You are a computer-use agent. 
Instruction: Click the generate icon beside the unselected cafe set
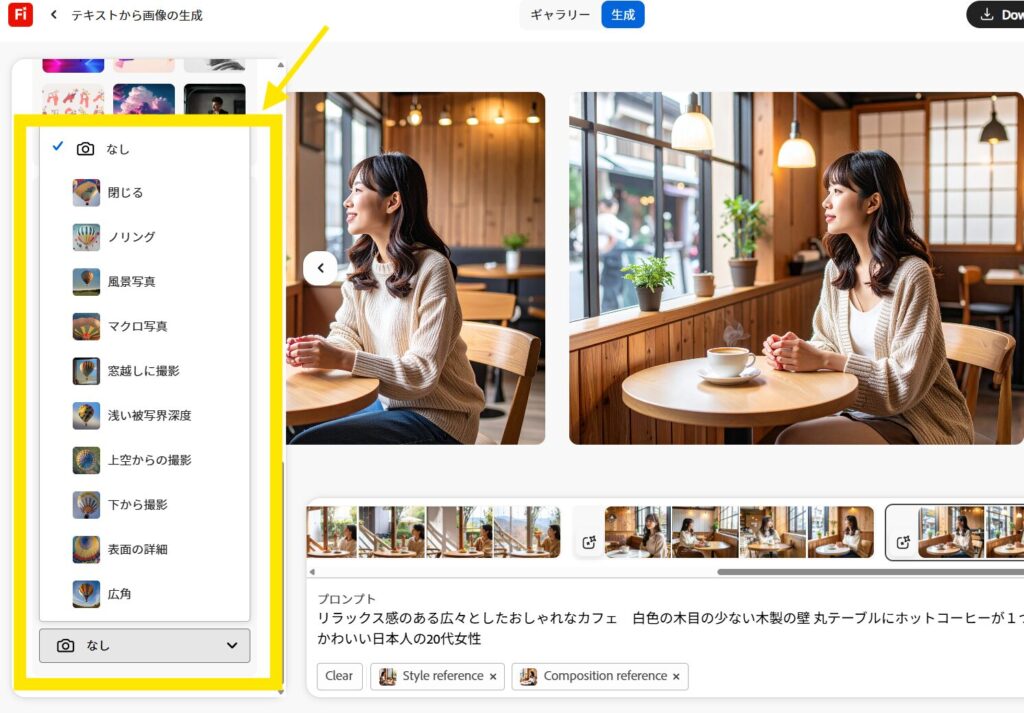[x=589, y=543]
